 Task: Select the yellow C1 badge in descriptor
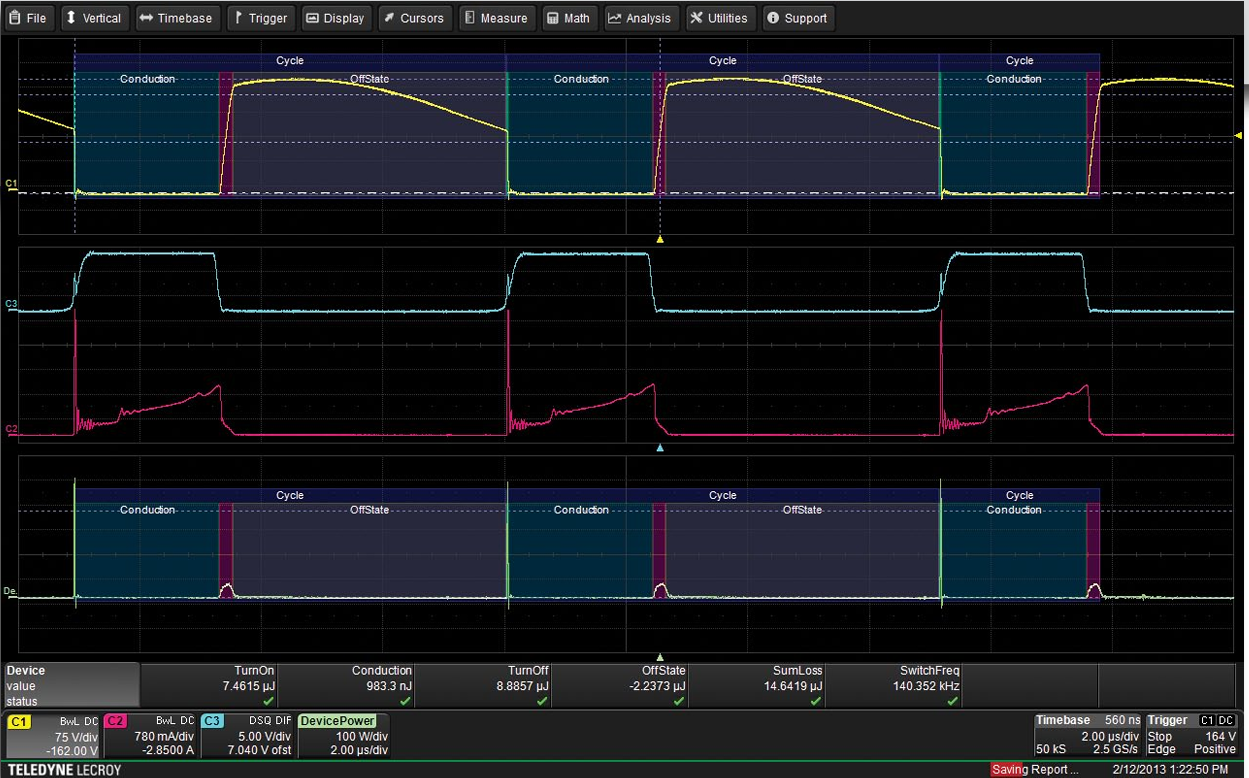pyautogui.click(x=20, y=720)
